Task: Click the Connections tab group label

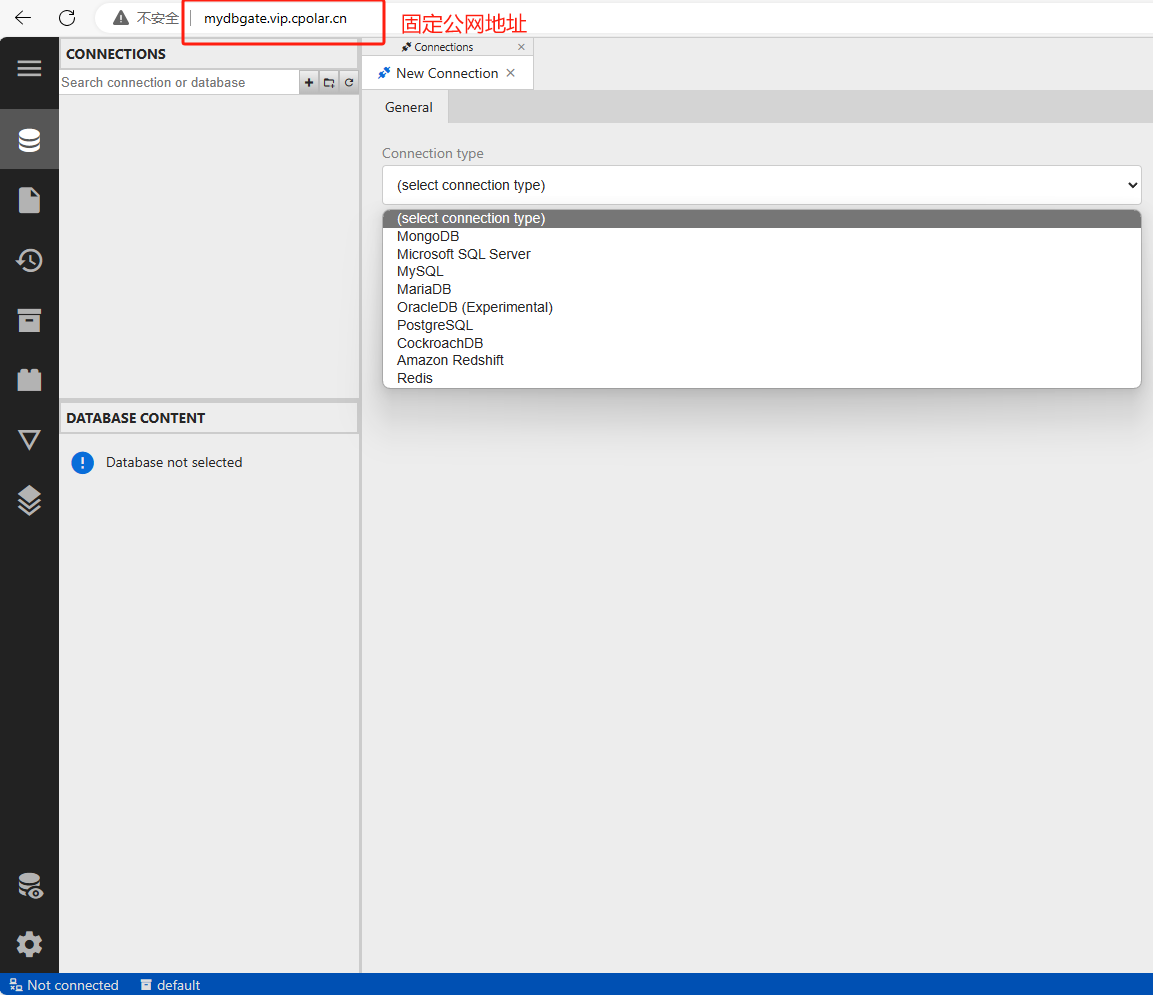Action: pyautogui.click(x=443, y=47)
